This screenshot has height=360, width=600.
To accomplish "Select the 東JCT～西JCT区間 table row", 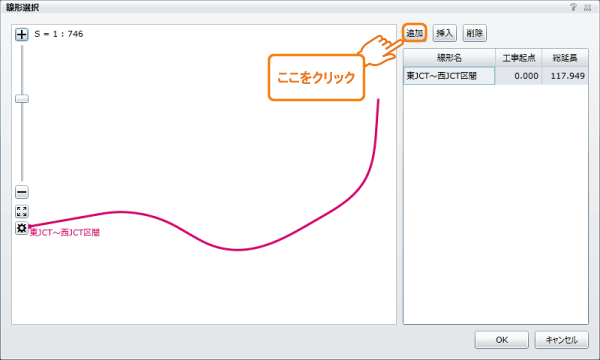I will point(496,76).
